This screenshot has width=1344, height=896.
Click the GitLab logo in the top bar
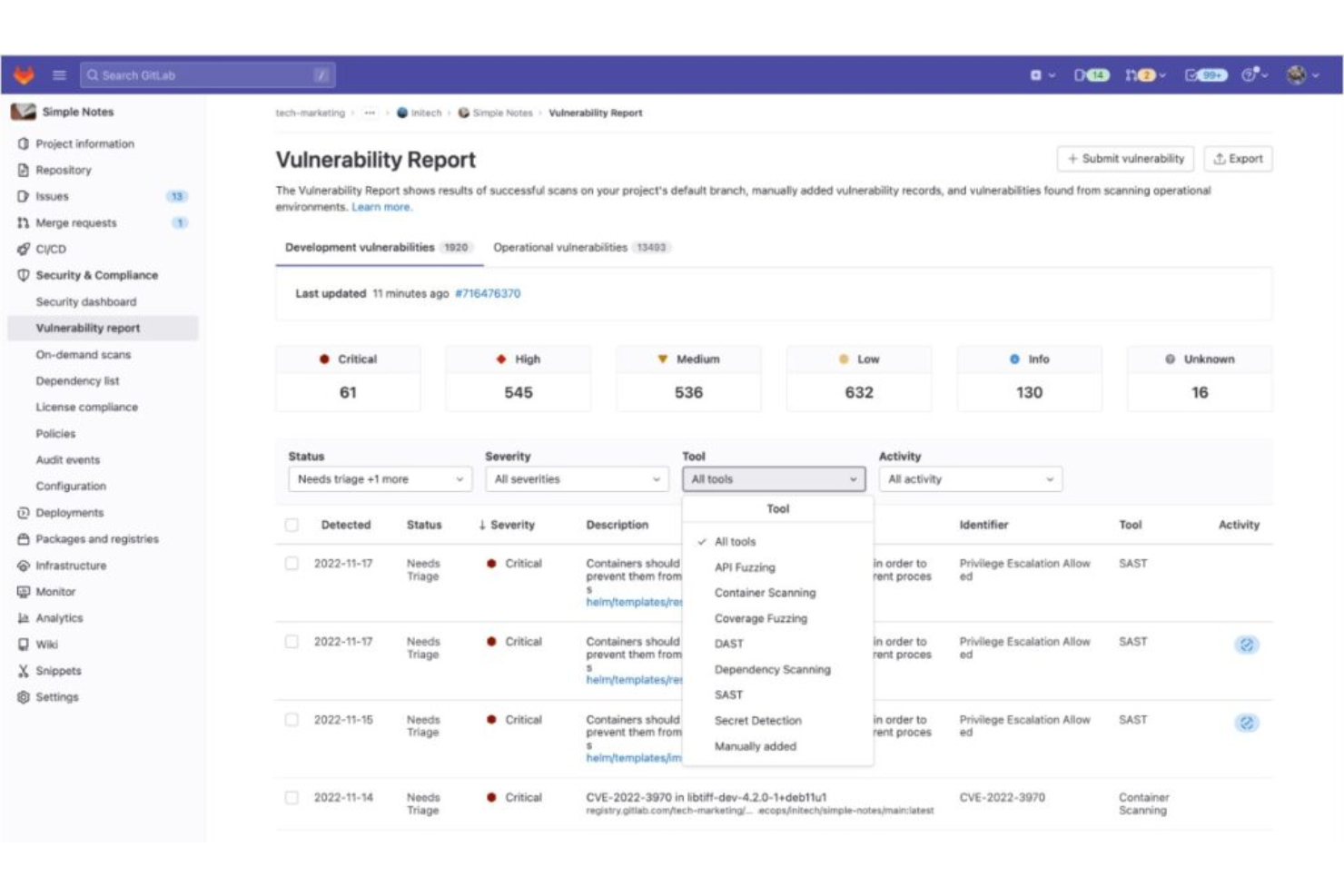pyautogui.click(x=25, y=76)
